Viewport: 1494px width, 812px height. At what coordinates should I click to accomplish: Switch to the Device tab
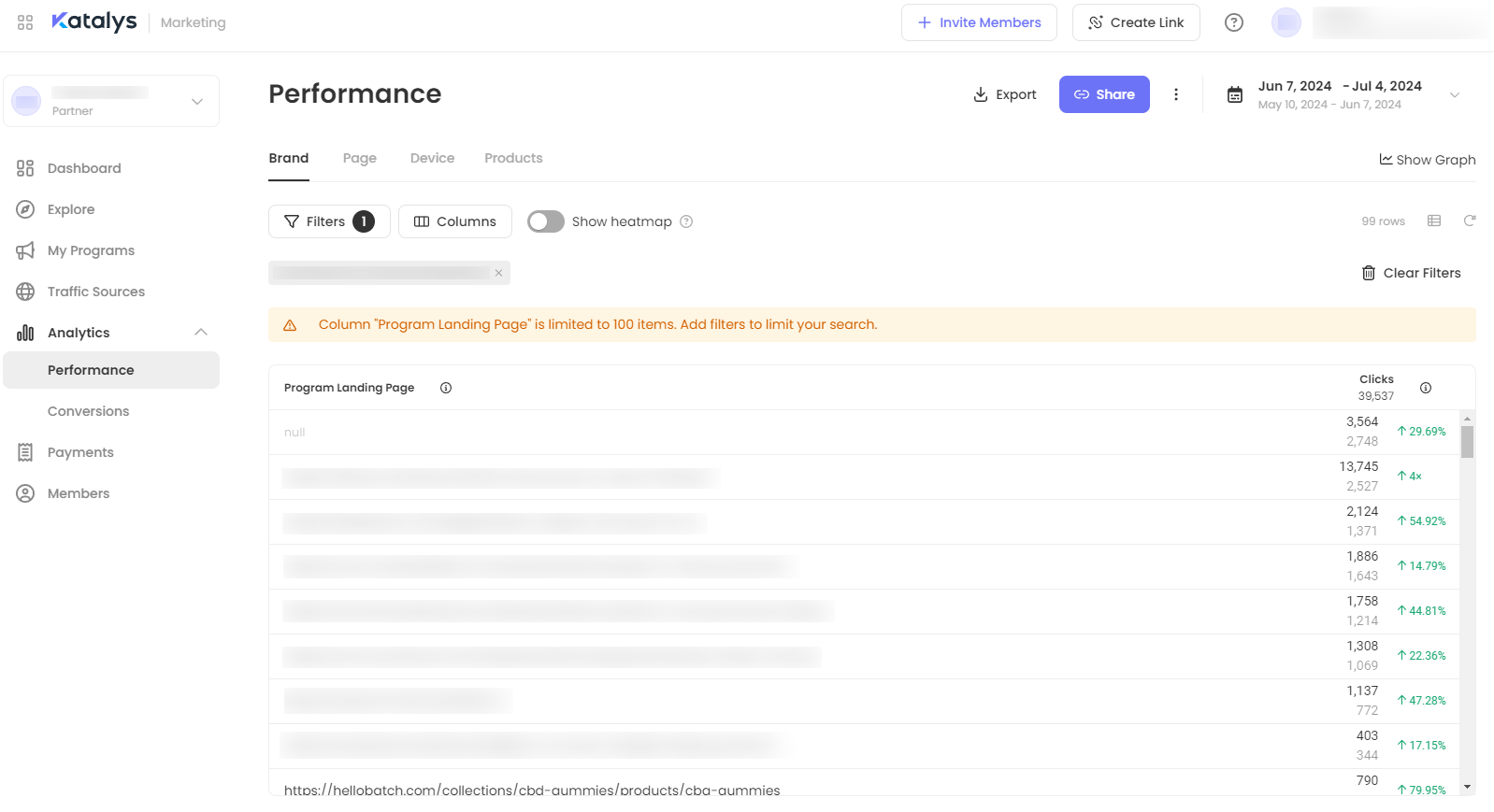coord(432,158)
